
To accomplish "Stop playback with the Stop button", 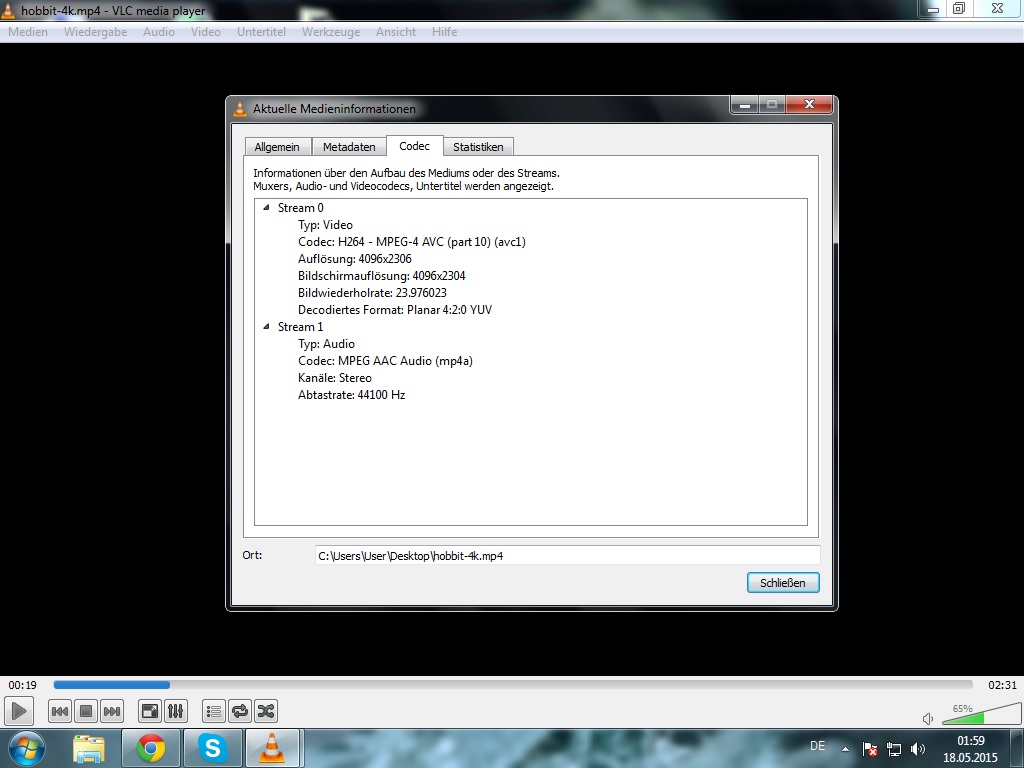I will pos(86,711).
